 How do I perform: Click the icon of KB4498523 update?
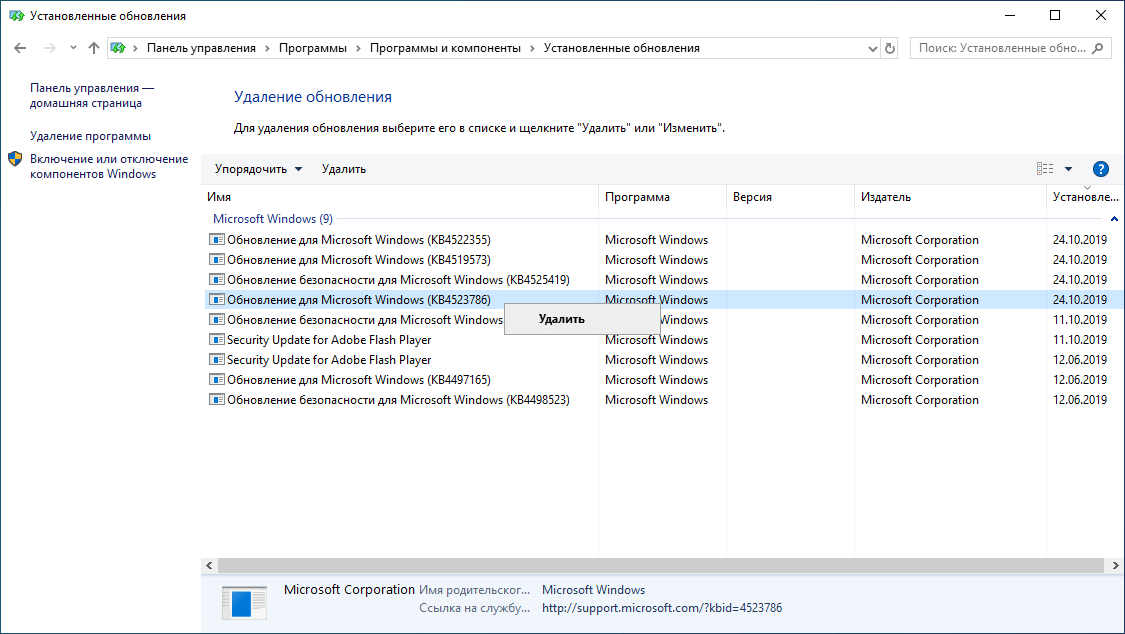(x=217, y=400)
